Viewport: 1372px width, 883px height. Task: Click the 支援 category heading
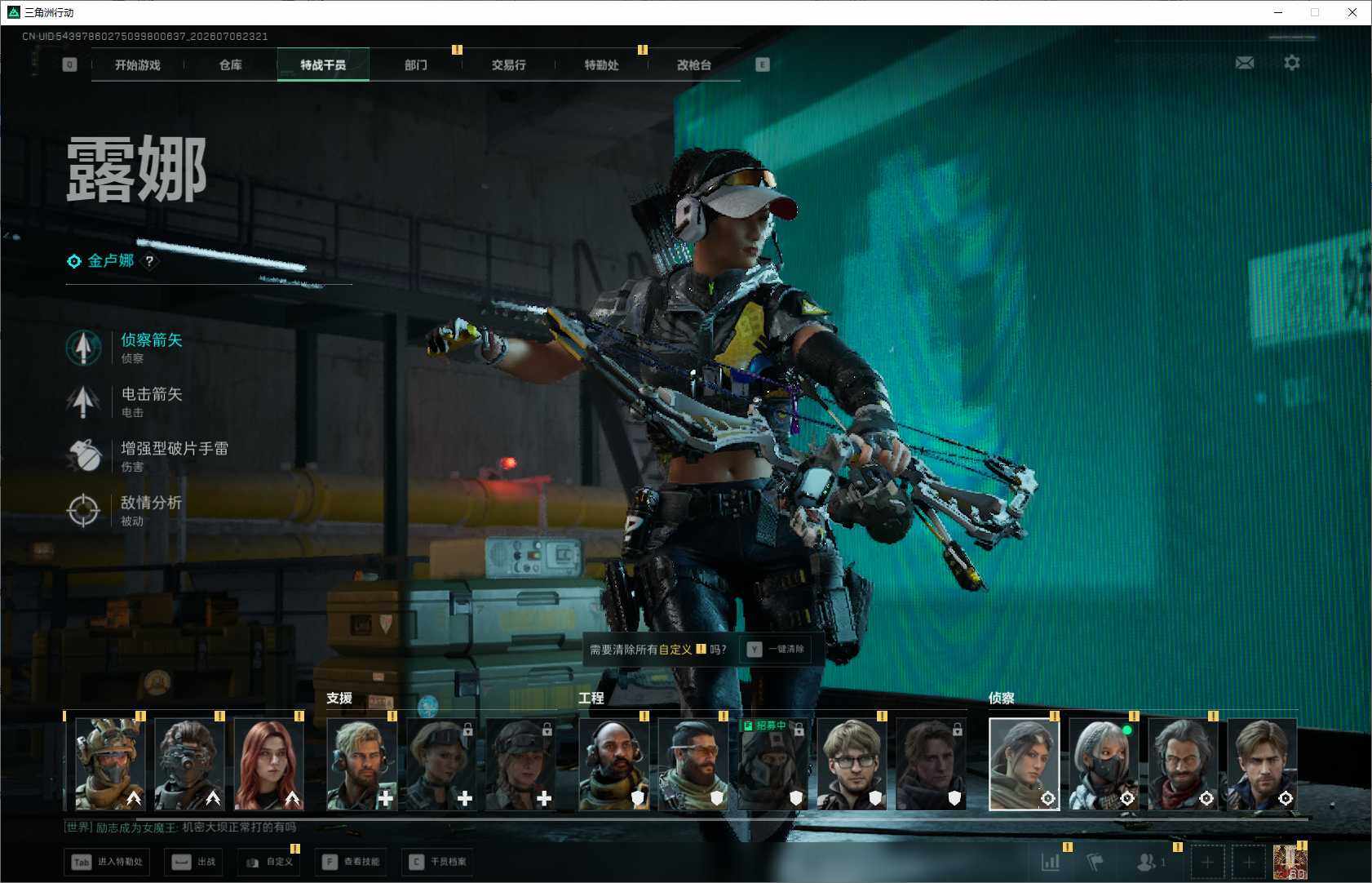point(339,698)
